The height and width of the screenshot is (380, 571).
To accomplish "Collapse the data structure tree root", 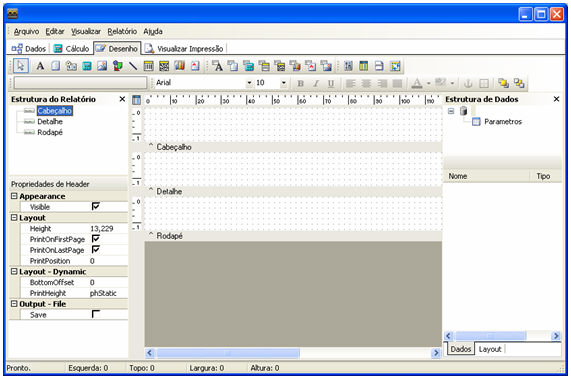I will pyautogui.click(x=451, y=111).
